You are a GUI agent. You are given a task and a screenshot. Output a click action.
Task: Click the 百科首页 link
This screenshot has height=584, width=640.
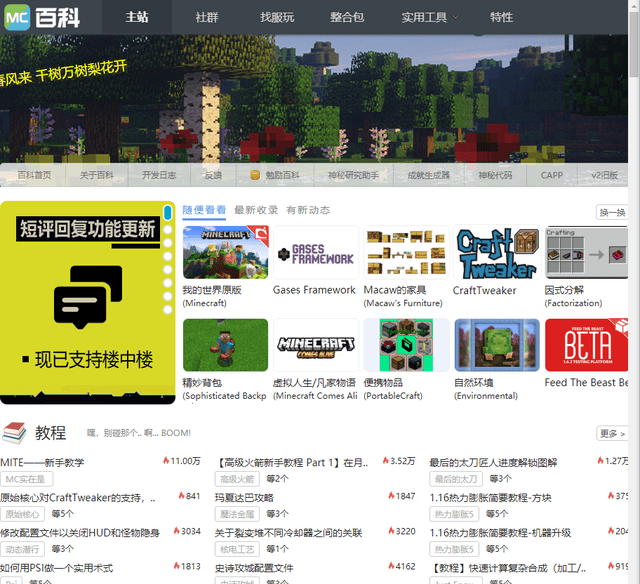point(34,175)
